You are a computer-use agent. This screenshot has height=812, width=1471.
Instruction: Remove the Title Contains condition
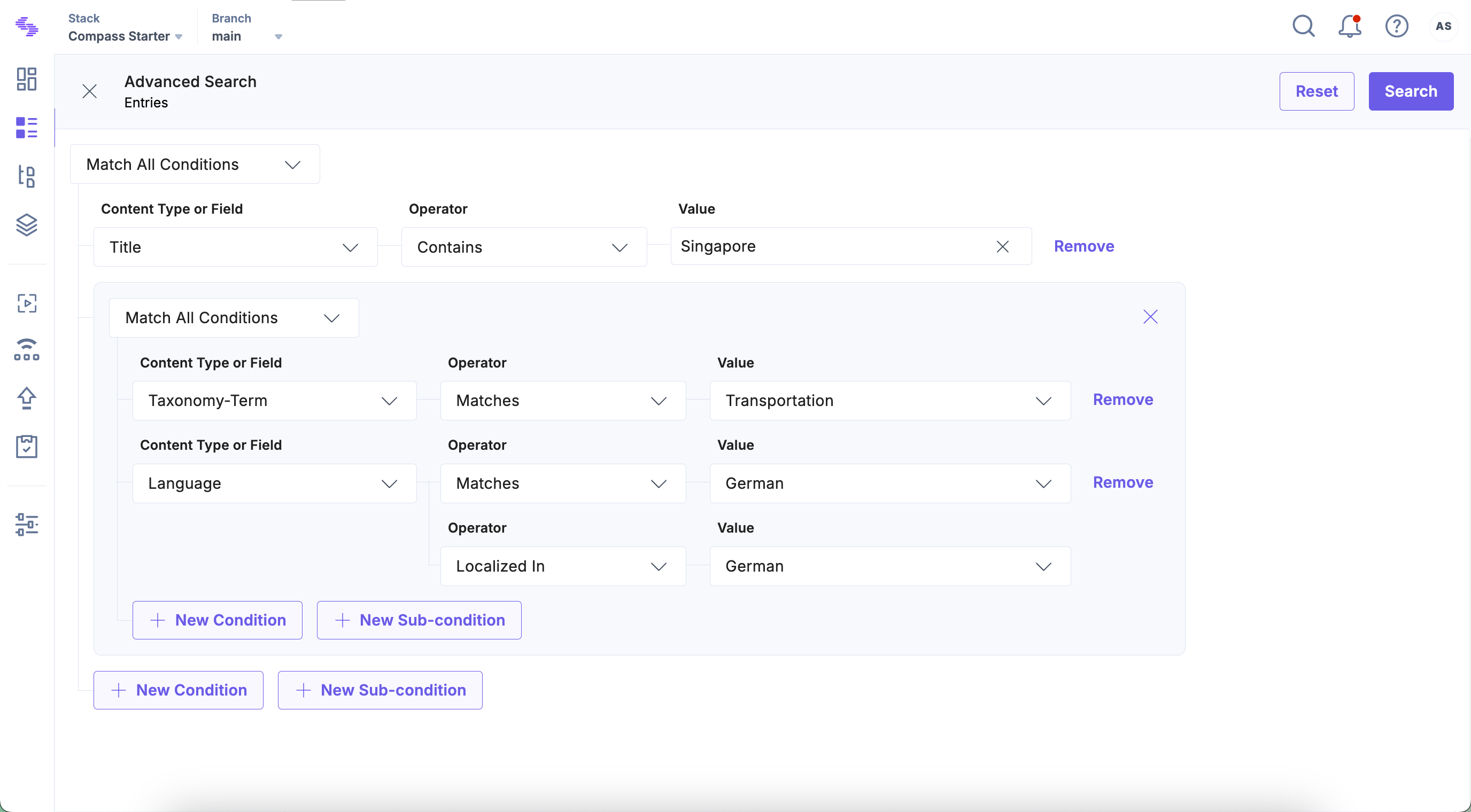tap(1084, 246)
